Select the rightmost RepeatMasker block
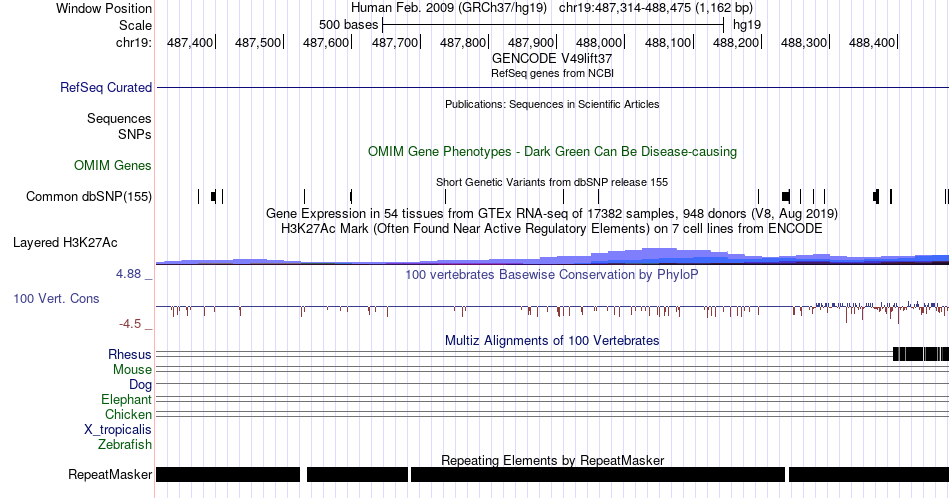 point(869,474)
